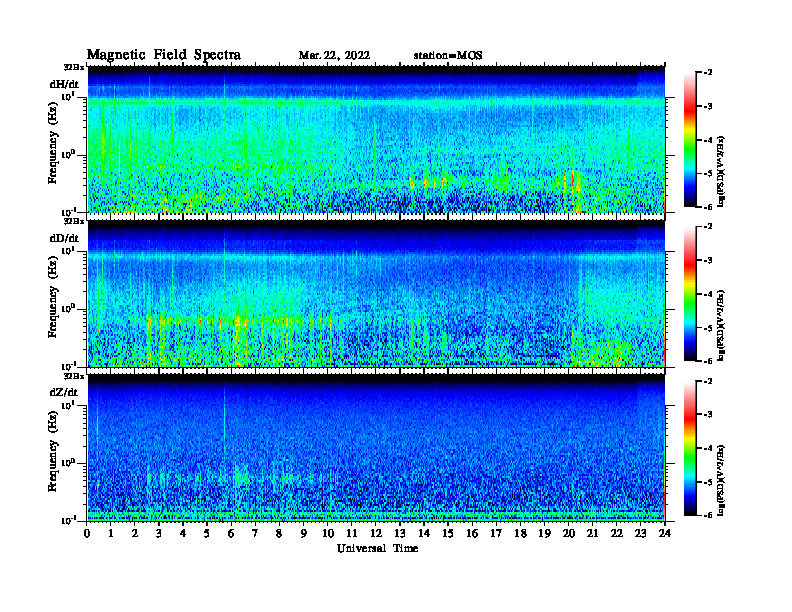This screenshot has height=612, width=792.
Task: Click hour tick label "13" on time axis
Action: click(400, 533)
